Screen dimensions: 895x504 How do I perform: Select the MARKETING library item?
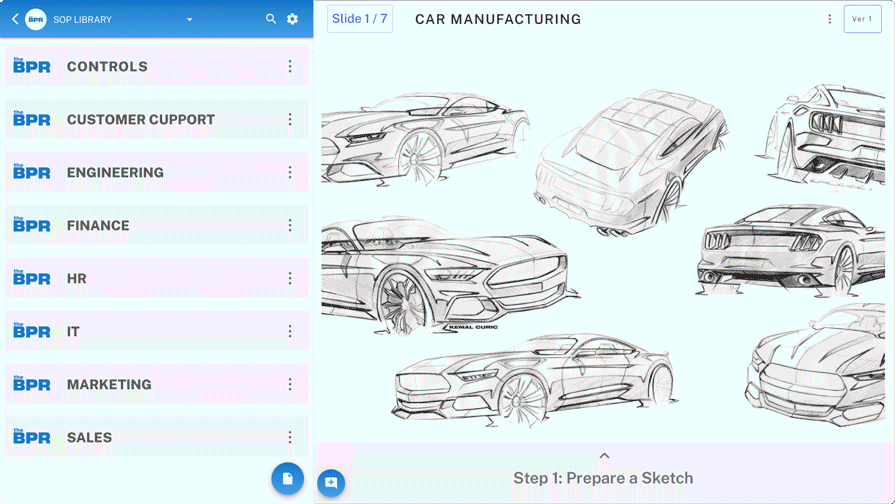pyautogui.click(x=157, y=385)
